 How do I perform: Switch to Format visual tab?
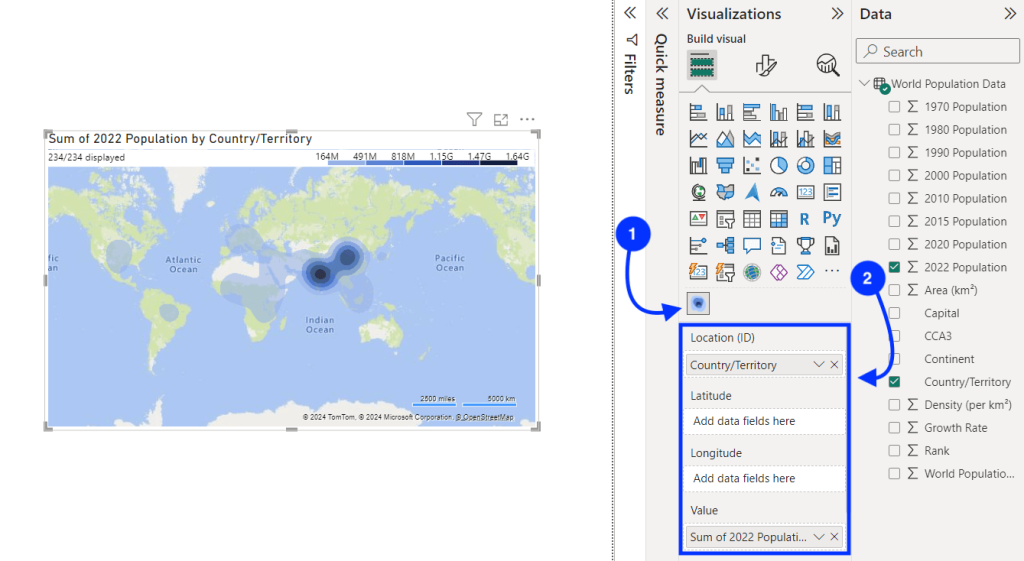(x=765, y=65)
